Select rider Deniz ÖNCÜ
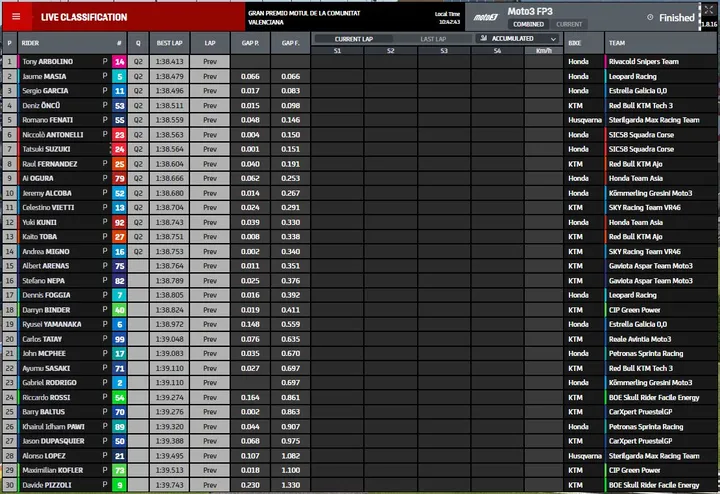 click(x=41, y=106)
